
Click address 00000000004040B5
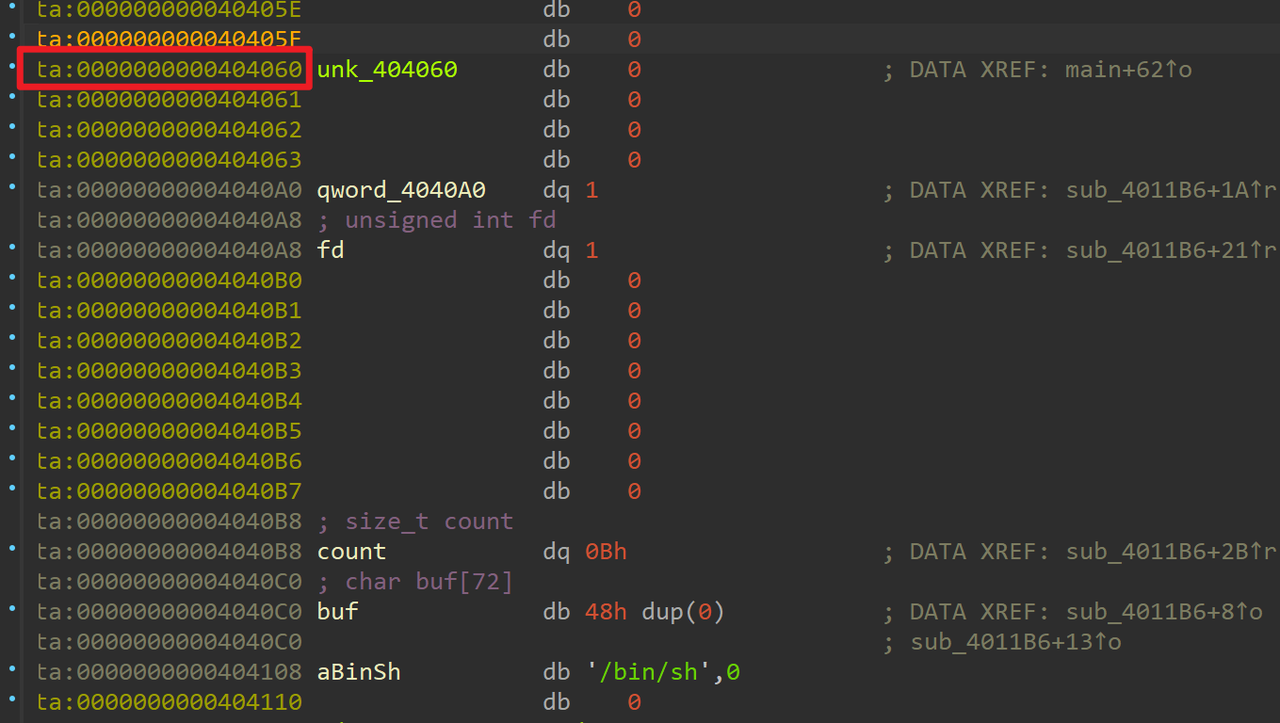coord(170,431)
